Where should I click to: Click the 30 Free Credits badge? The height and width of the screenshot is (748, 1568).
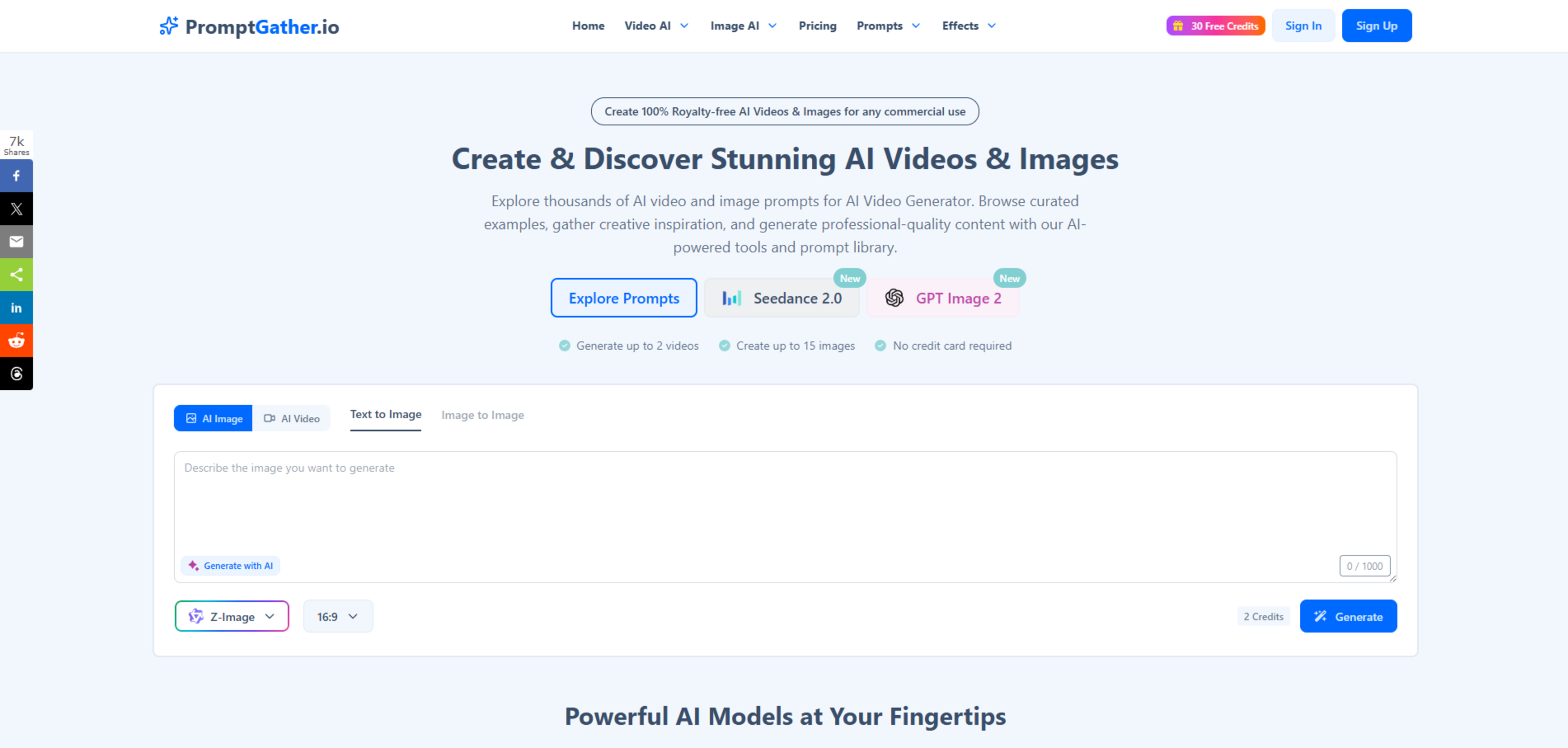click(x=1216, y=26)
